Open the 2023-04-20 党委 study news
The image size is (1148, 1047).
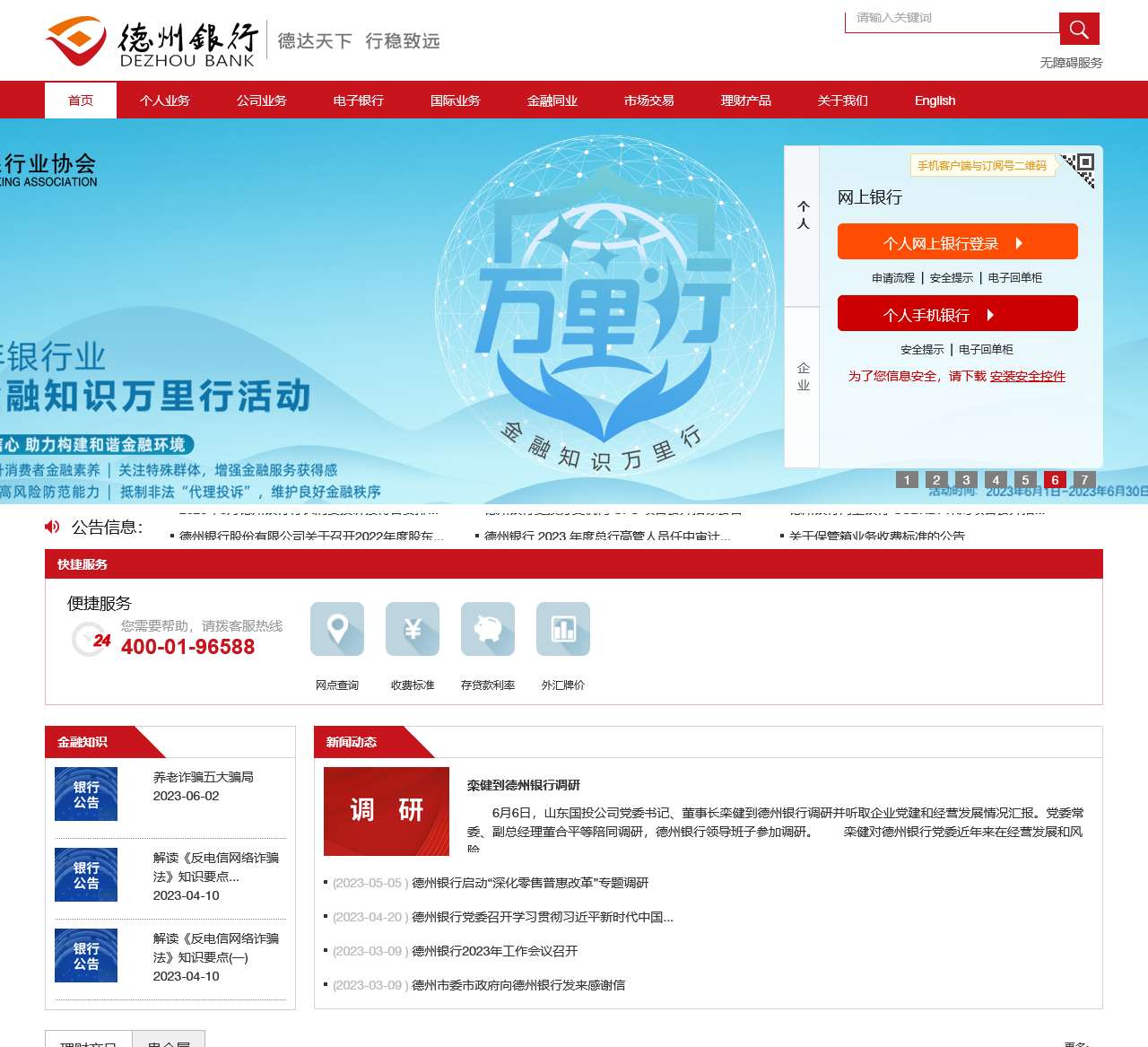pos(543,917)
